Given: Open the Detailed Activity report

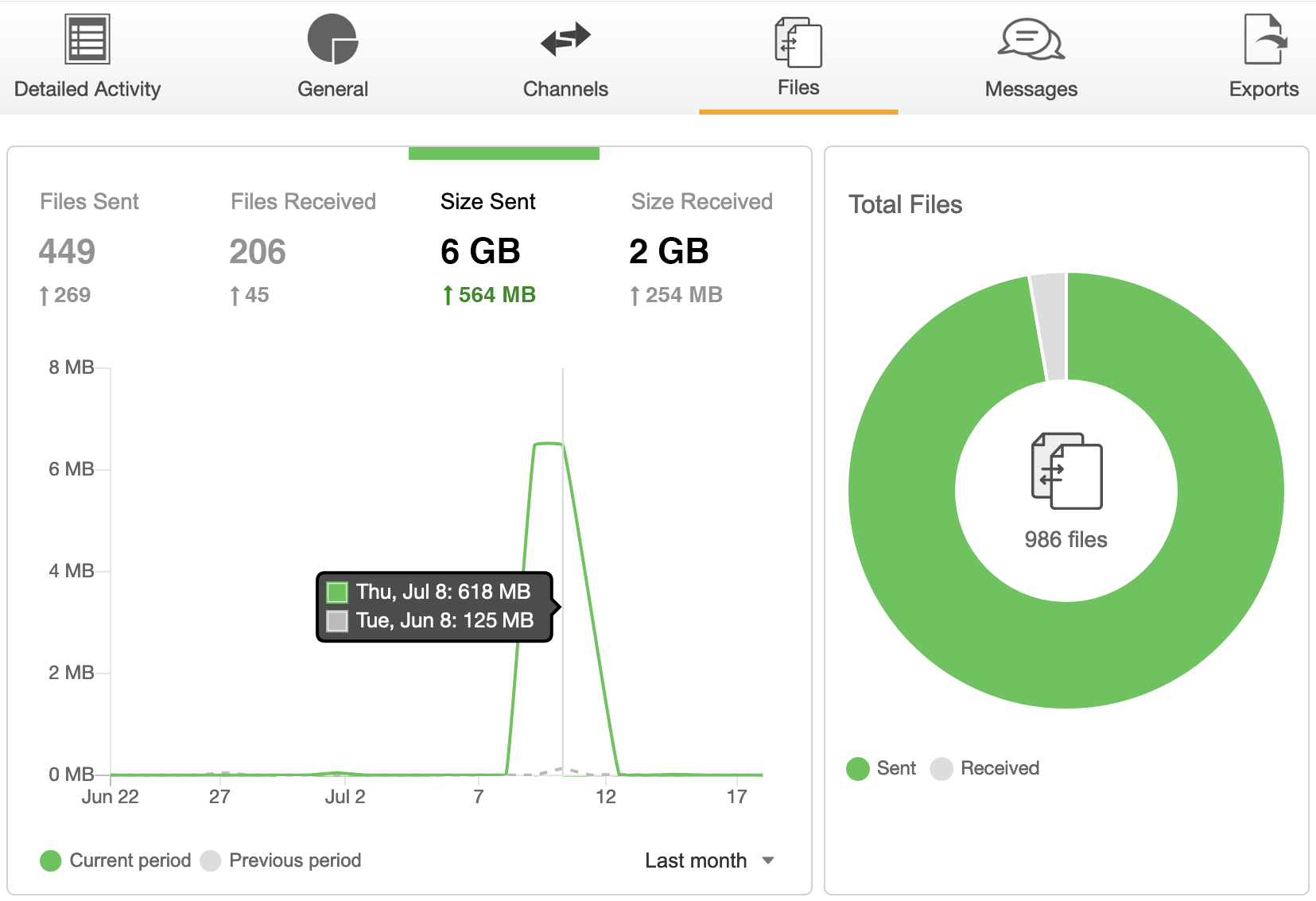Looking at the screenshot, I should [87, 54].
